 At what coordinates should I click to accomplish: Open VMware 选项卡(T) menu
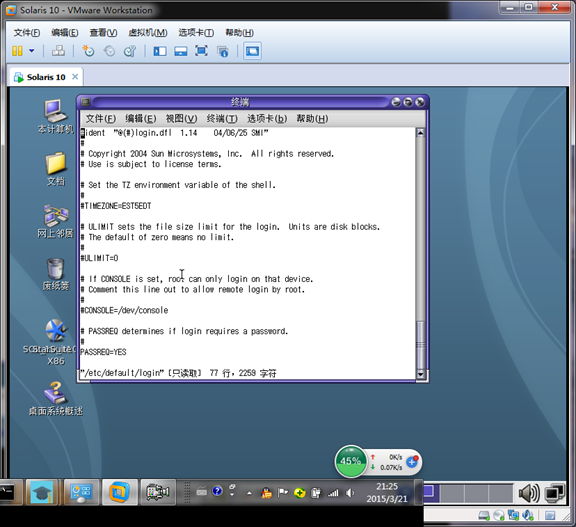click(196, 33)
